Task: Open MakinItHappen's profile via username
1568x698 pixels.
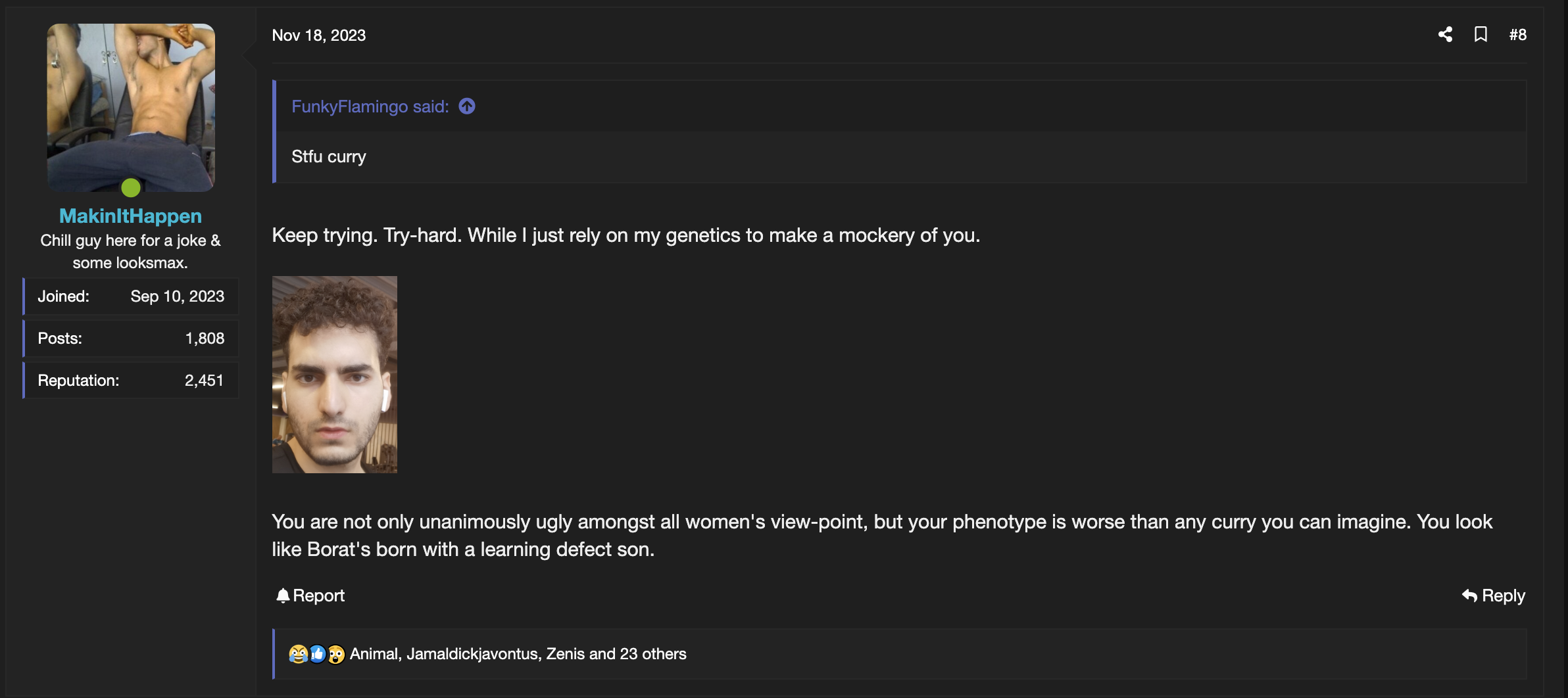Action: 130,216
